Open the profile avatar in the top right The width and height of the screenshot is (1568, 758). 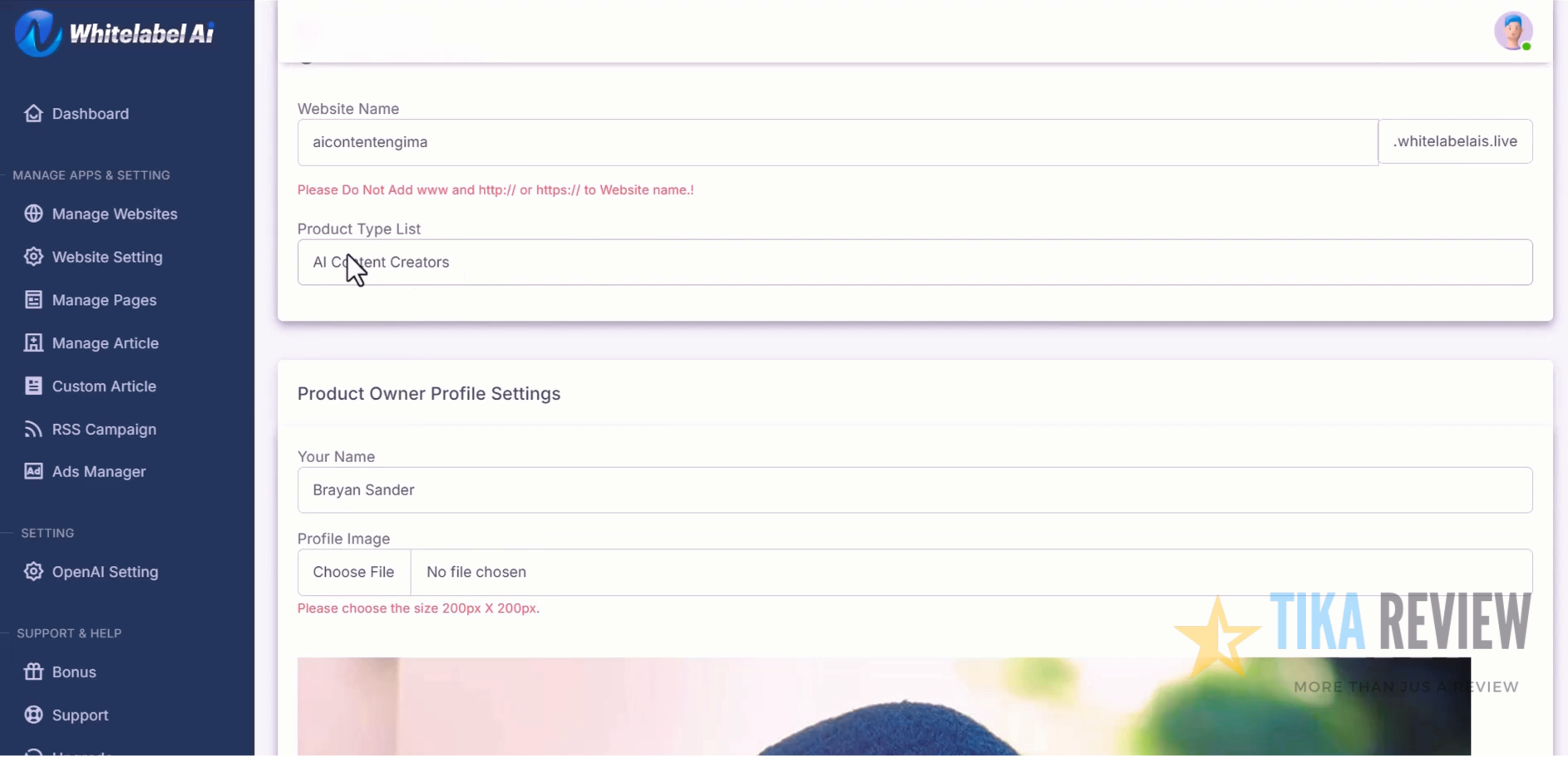pos(1513,31)
